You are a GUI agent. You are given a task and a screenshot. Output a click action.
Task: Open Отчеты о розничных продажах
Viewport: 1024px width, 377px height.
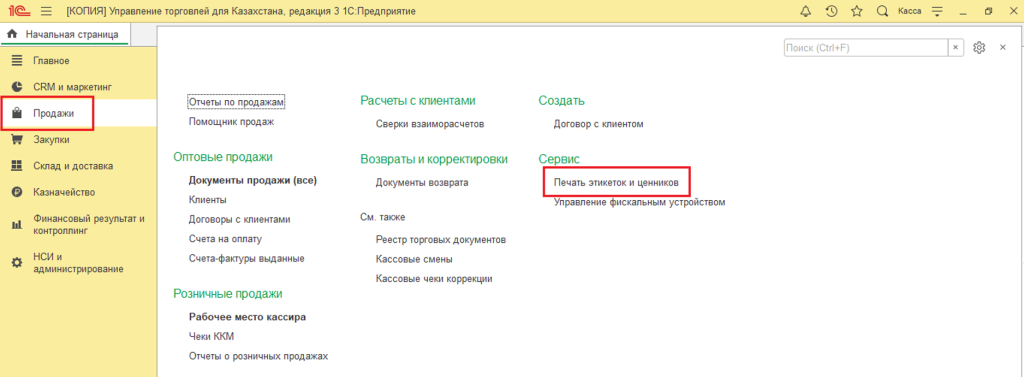coord(258,357)
